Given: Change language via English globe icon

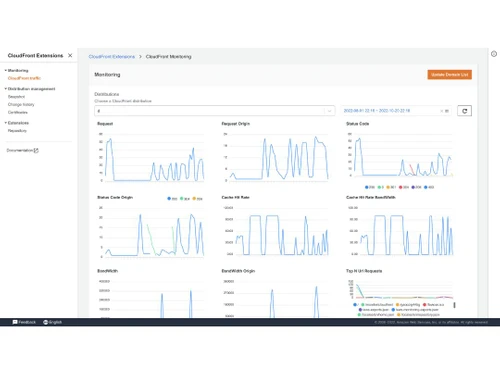Looking at the screenshot, I should [46, 322].
